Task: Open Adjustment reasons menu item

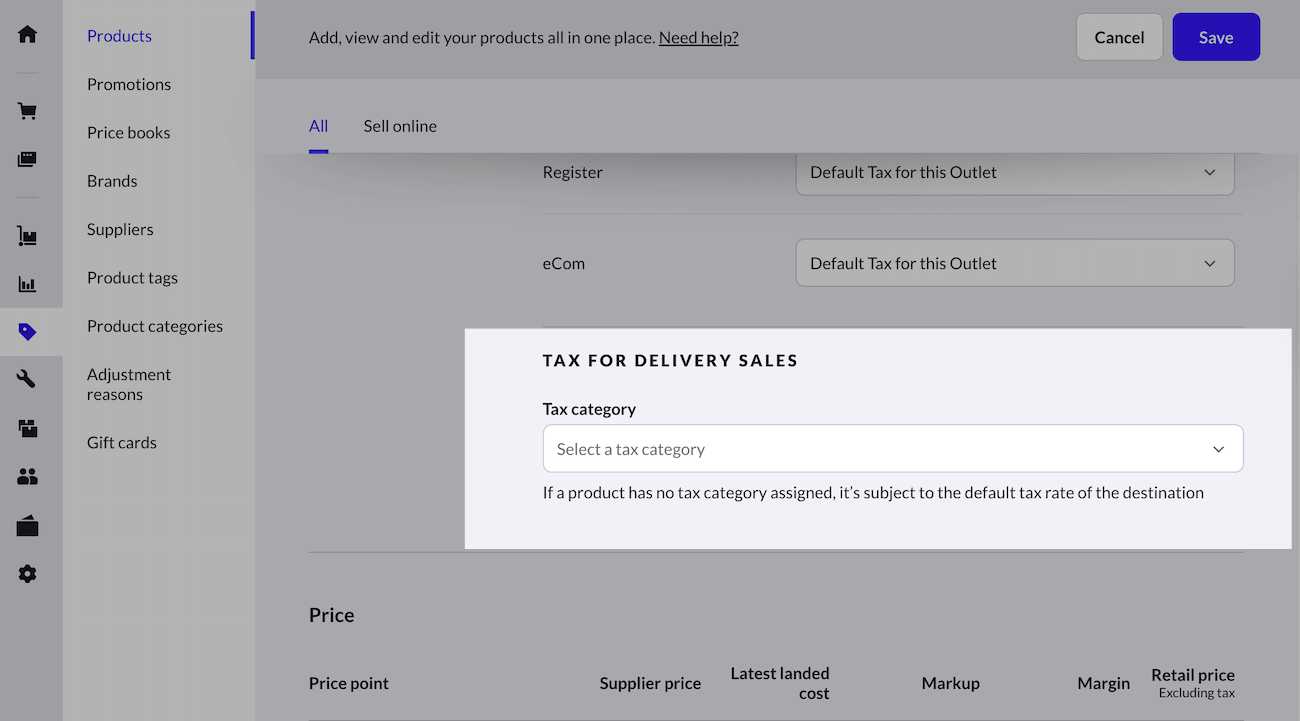Action: 129,384
